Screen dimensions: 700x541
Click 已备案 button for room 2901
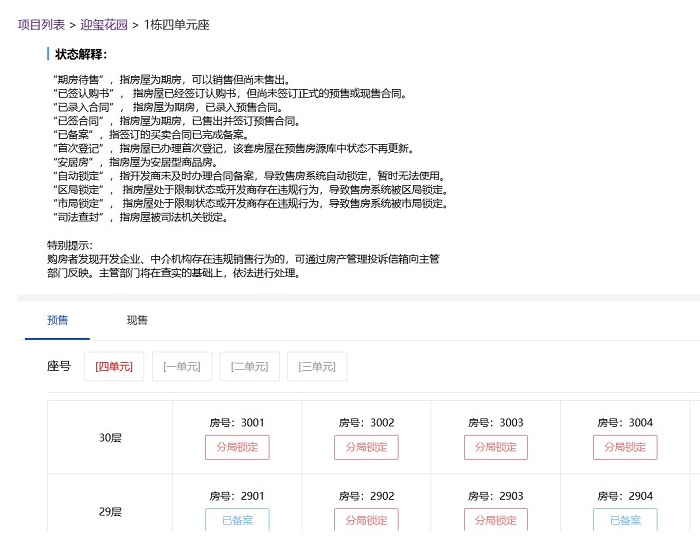coord(237,520)
